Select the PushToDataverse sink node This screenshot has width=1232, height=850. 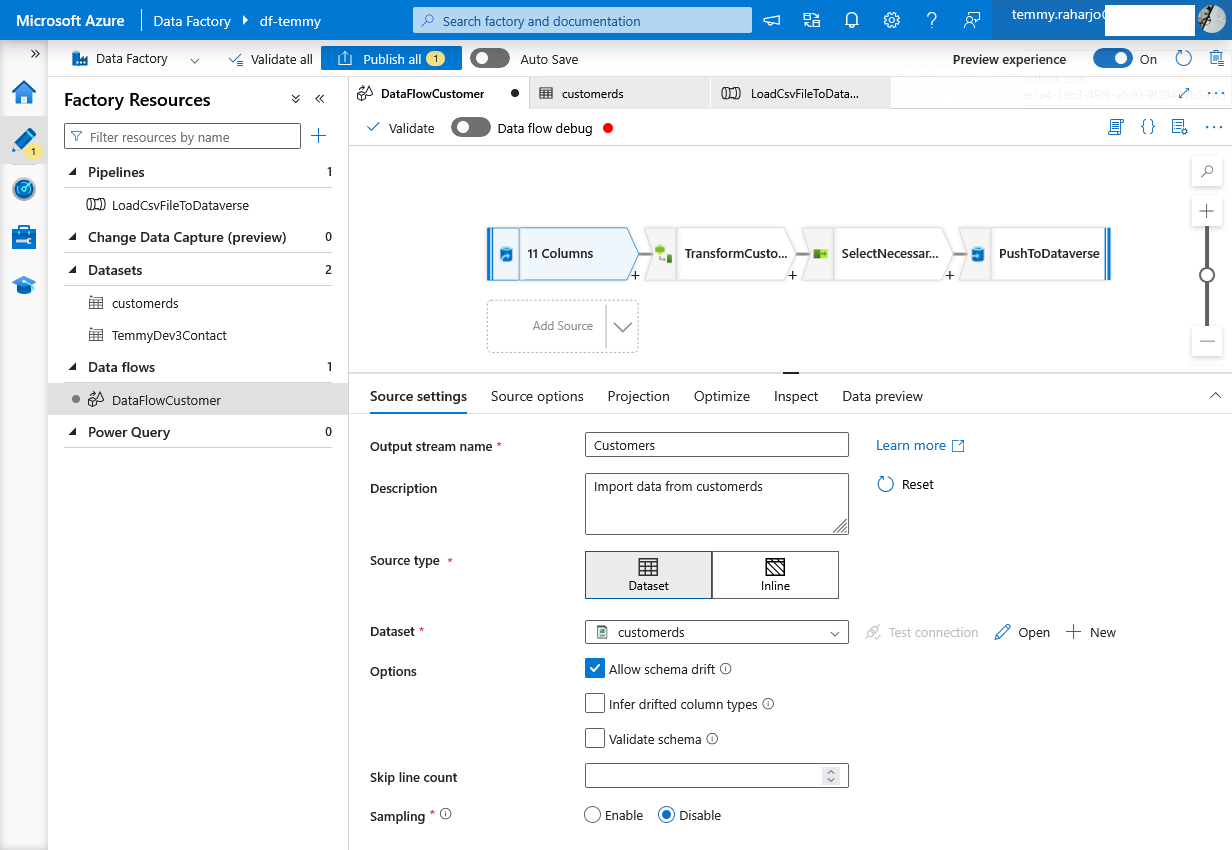coord(1035,254)
